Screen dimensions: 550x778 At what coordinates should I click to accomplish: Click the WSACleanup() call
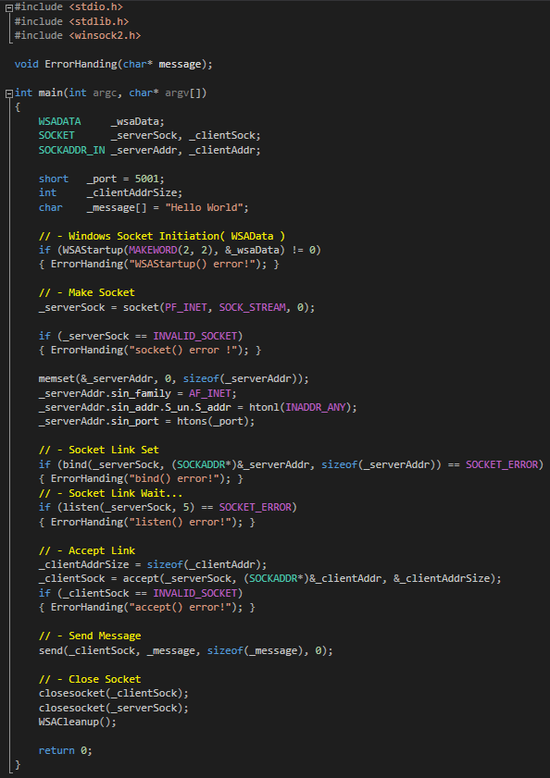77,722
